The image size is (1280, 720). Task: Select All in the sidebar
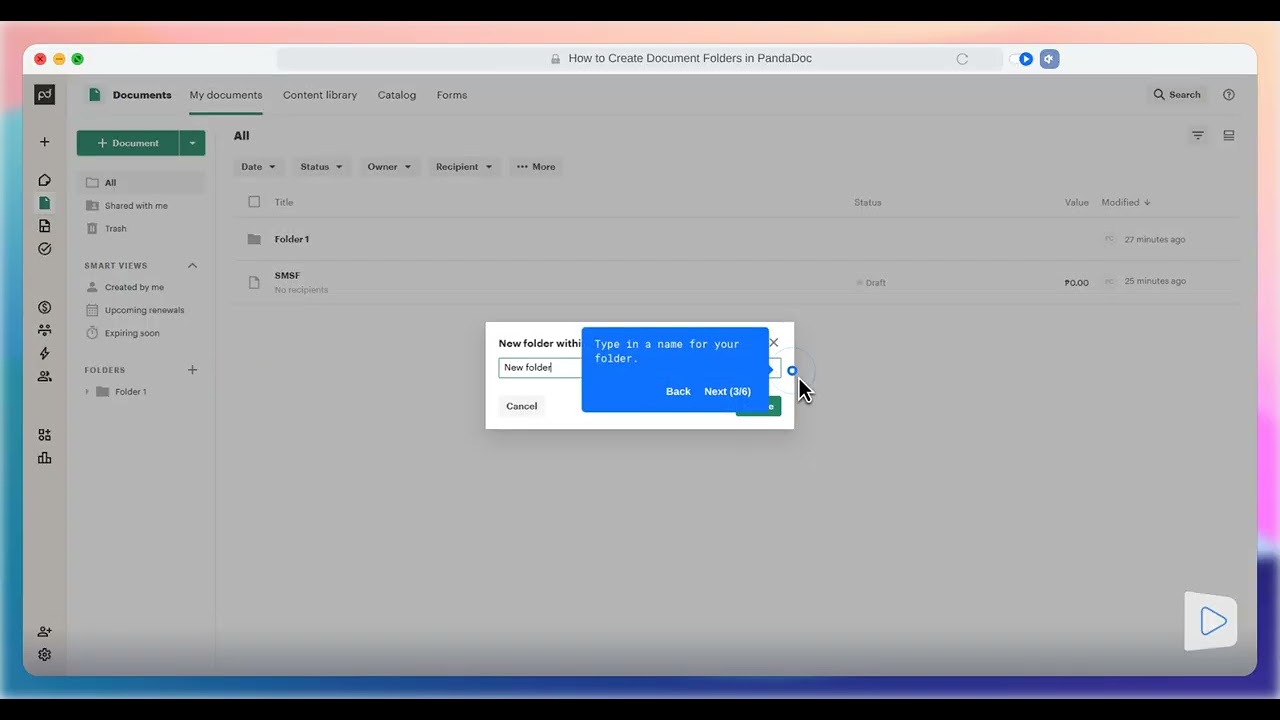tap(141, 183)
